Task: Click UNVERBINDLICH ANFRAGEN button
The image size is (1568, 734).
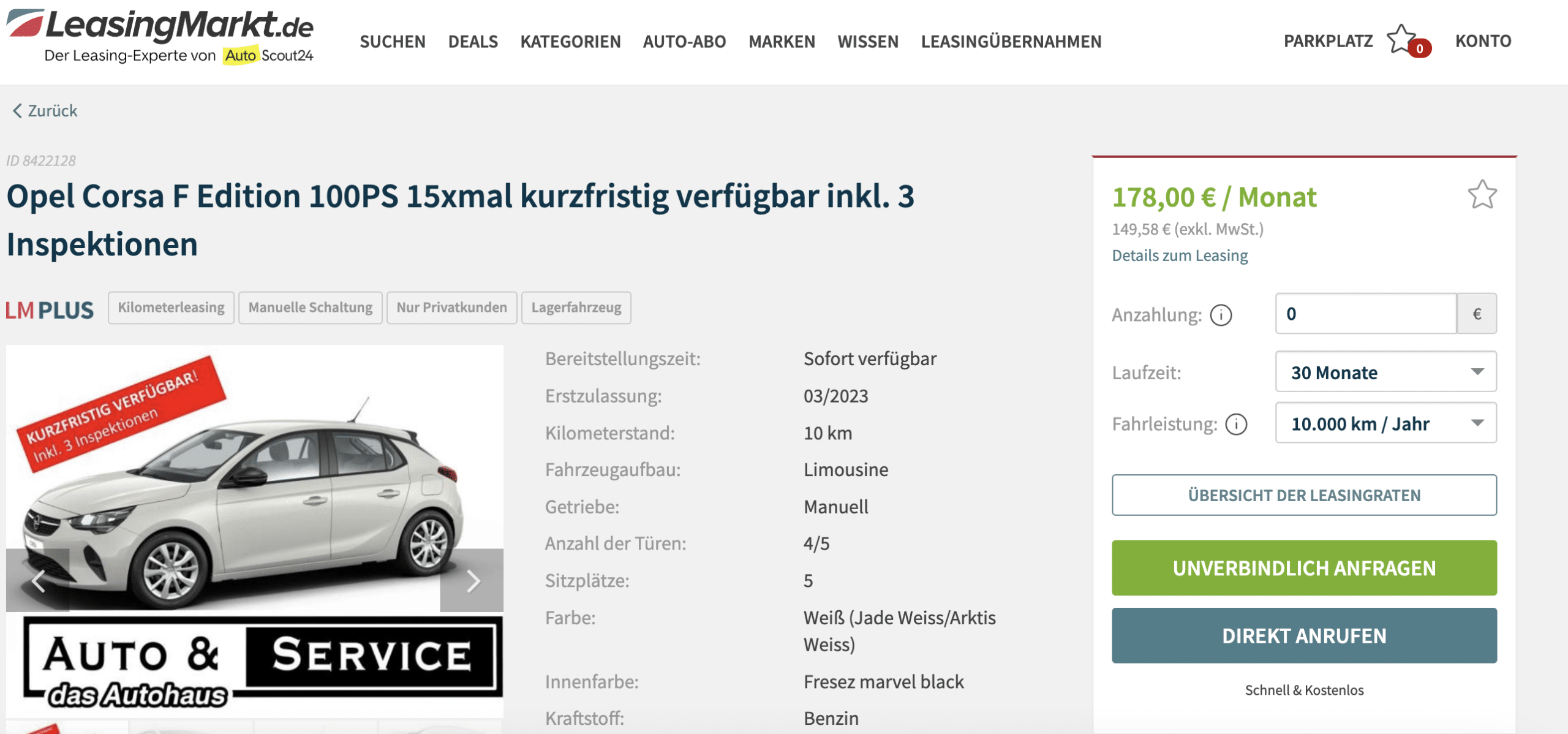Action: 1304,568
